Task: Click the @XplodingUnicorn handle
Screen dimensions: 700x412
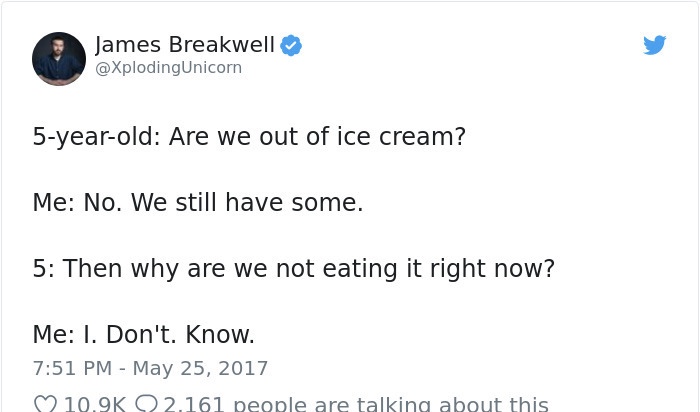Action: (168, 68)
